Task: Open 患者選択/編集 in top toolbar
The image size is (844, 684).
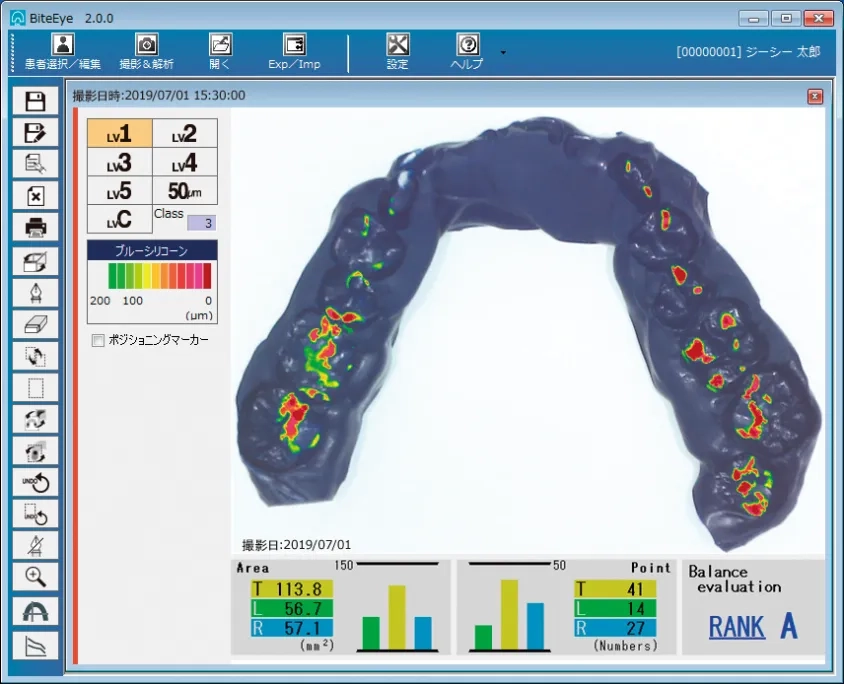Action: (x=62, y=52)
